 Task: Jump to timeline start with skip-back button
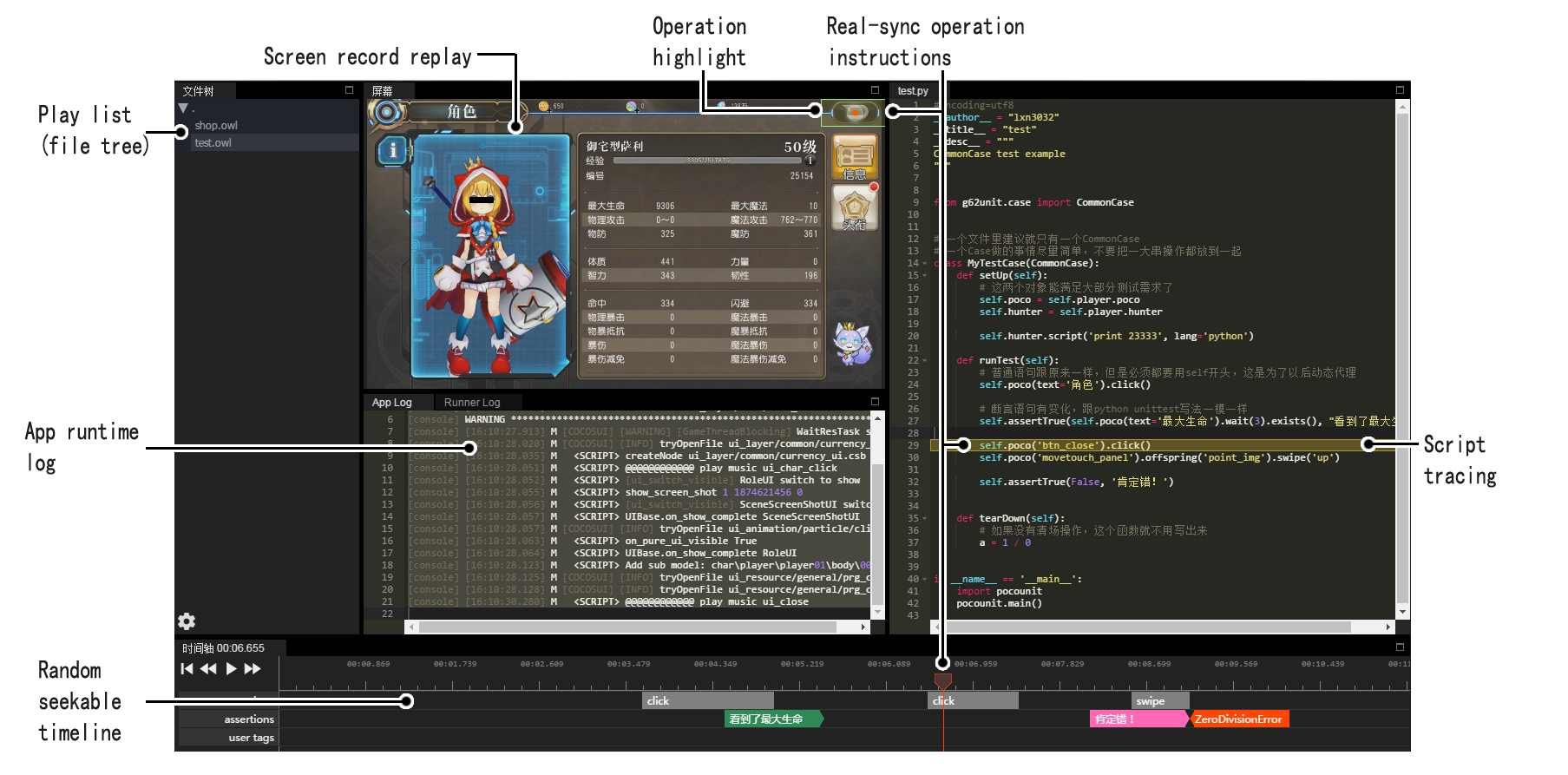(x=187, y=669)
